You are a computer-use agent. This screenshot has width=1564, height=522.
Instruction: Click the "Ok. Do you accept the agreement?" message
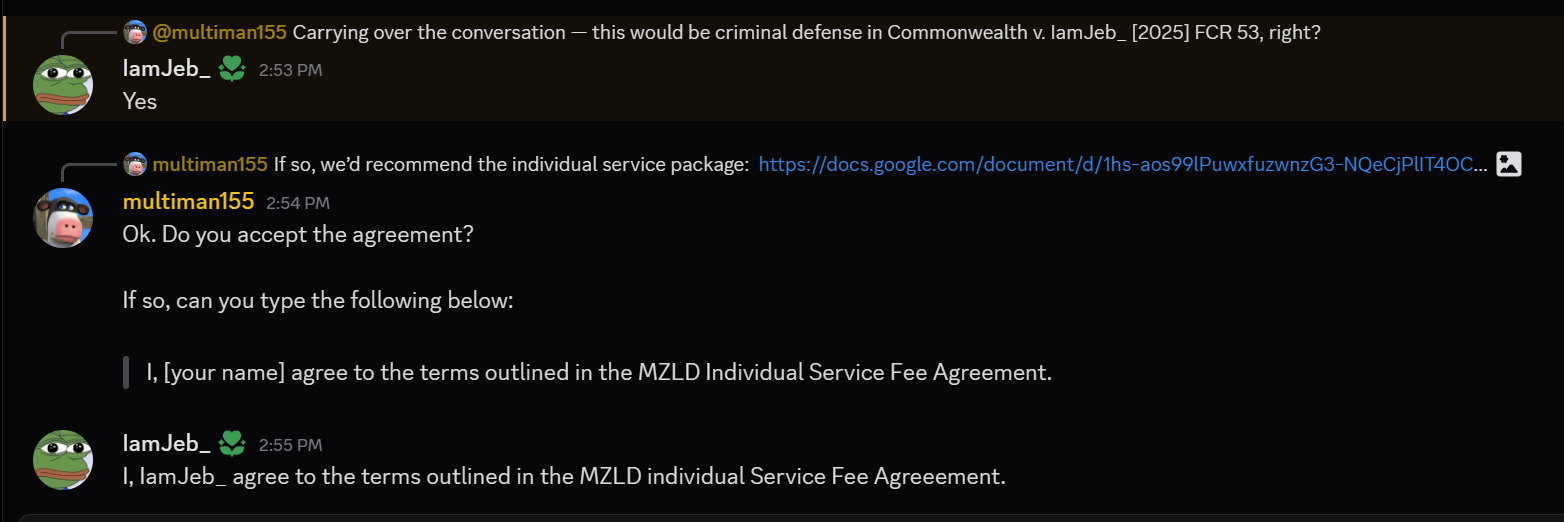point(297,235)
